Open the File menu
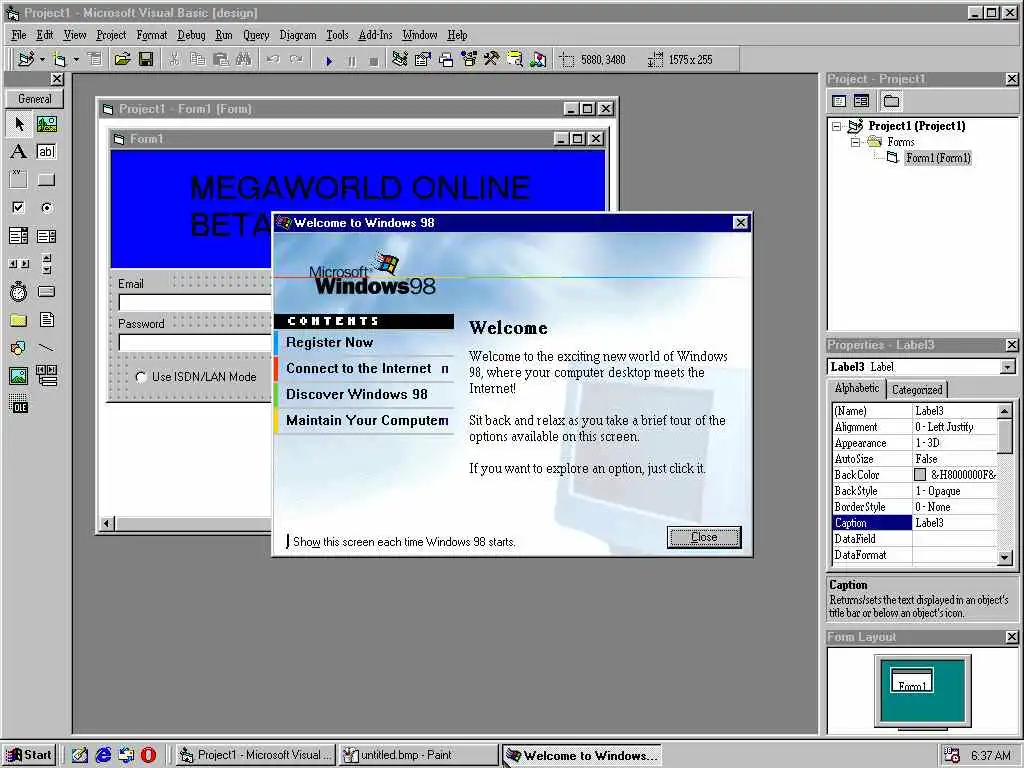 (x=19, y=35)
